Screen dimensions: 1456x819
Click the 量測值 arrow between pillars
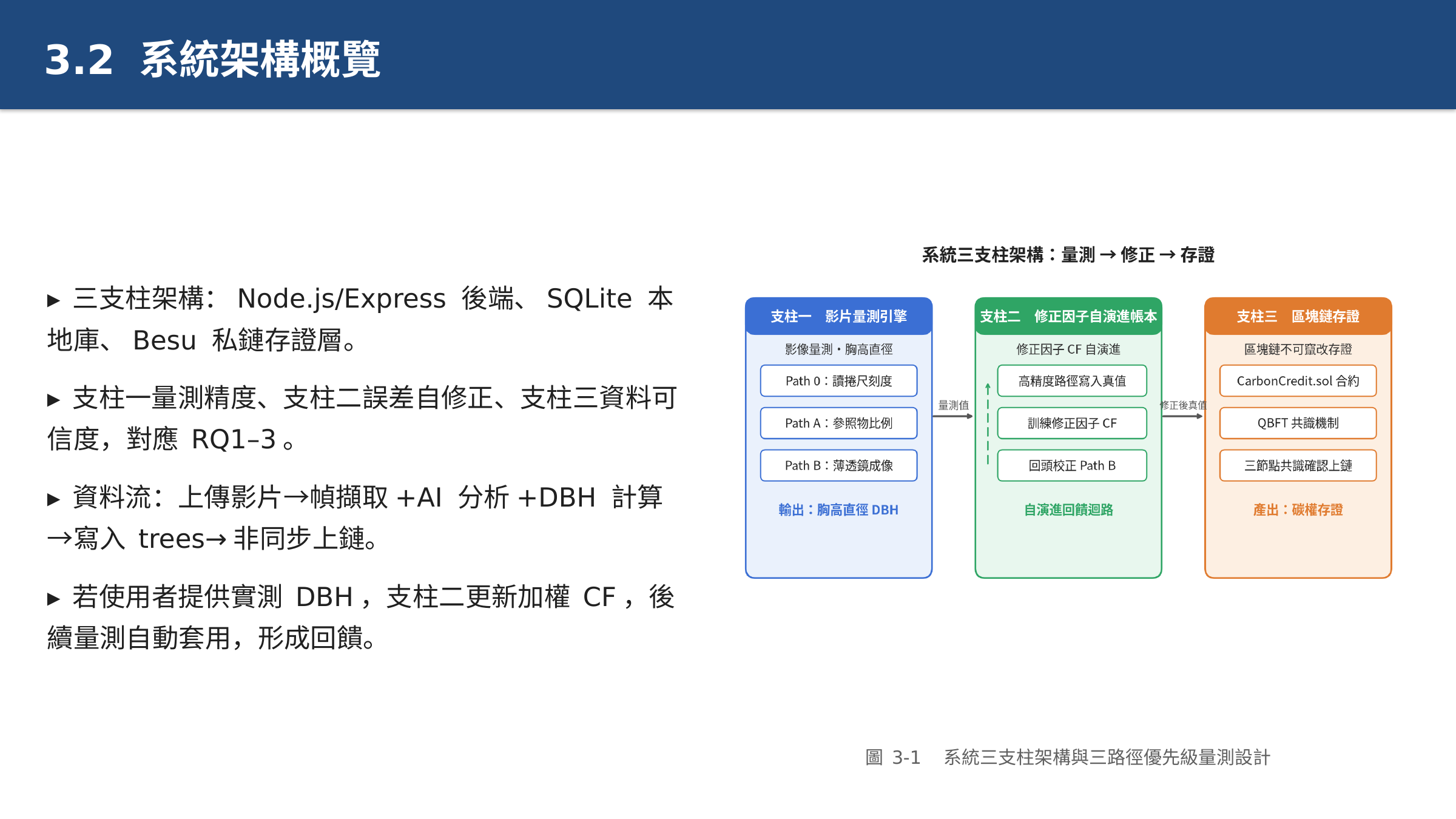point(953,416)
